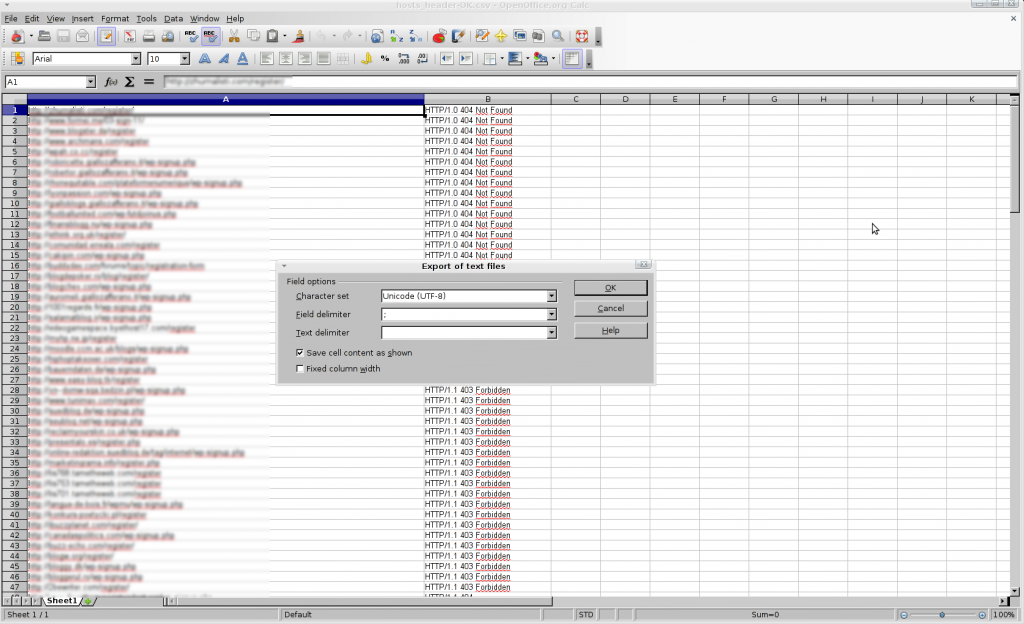
Task: Toggle Save cell content as shown checkbox
Action: coord(300,352)
